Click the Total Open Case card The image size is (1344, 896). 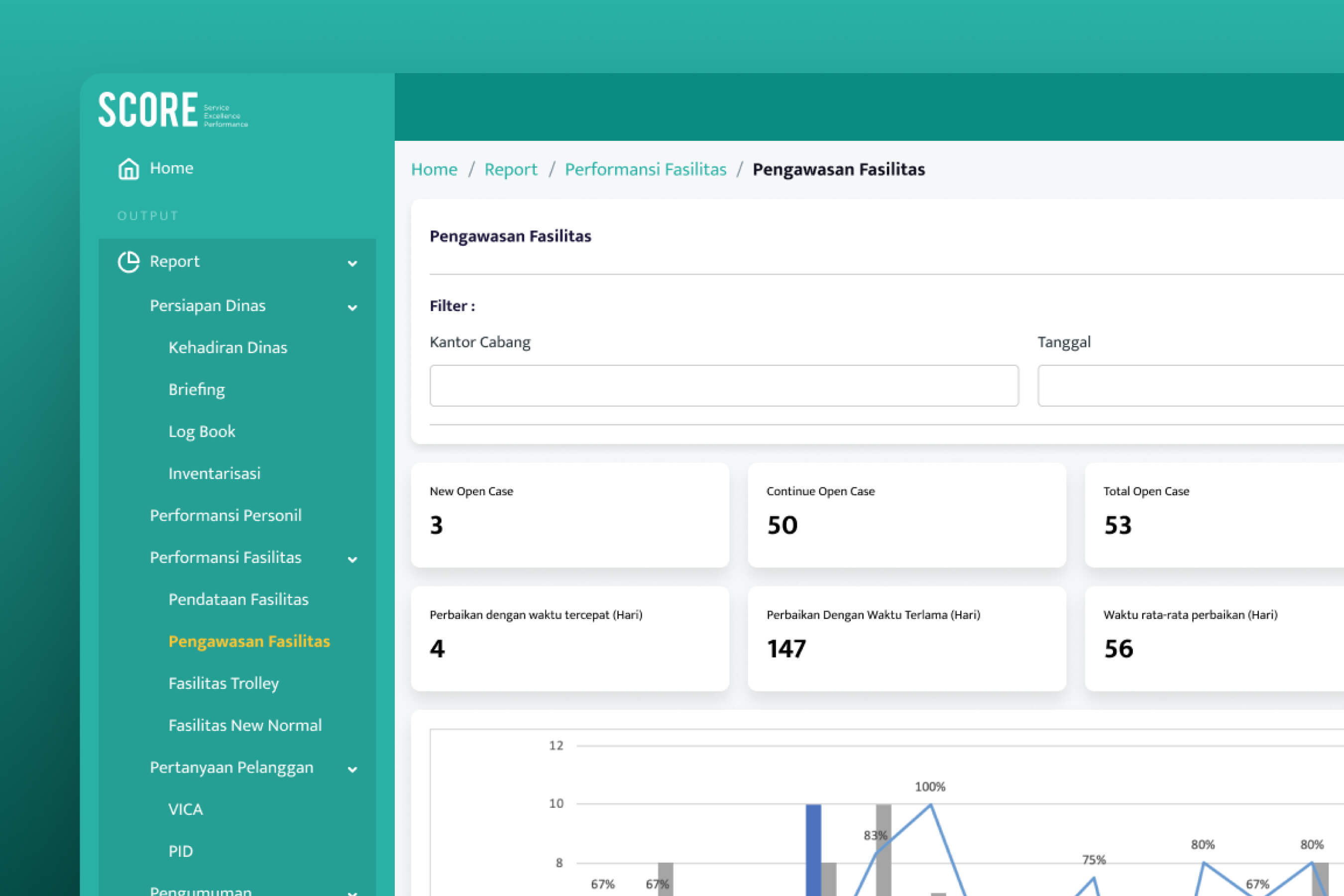[x=1214, y=515]
